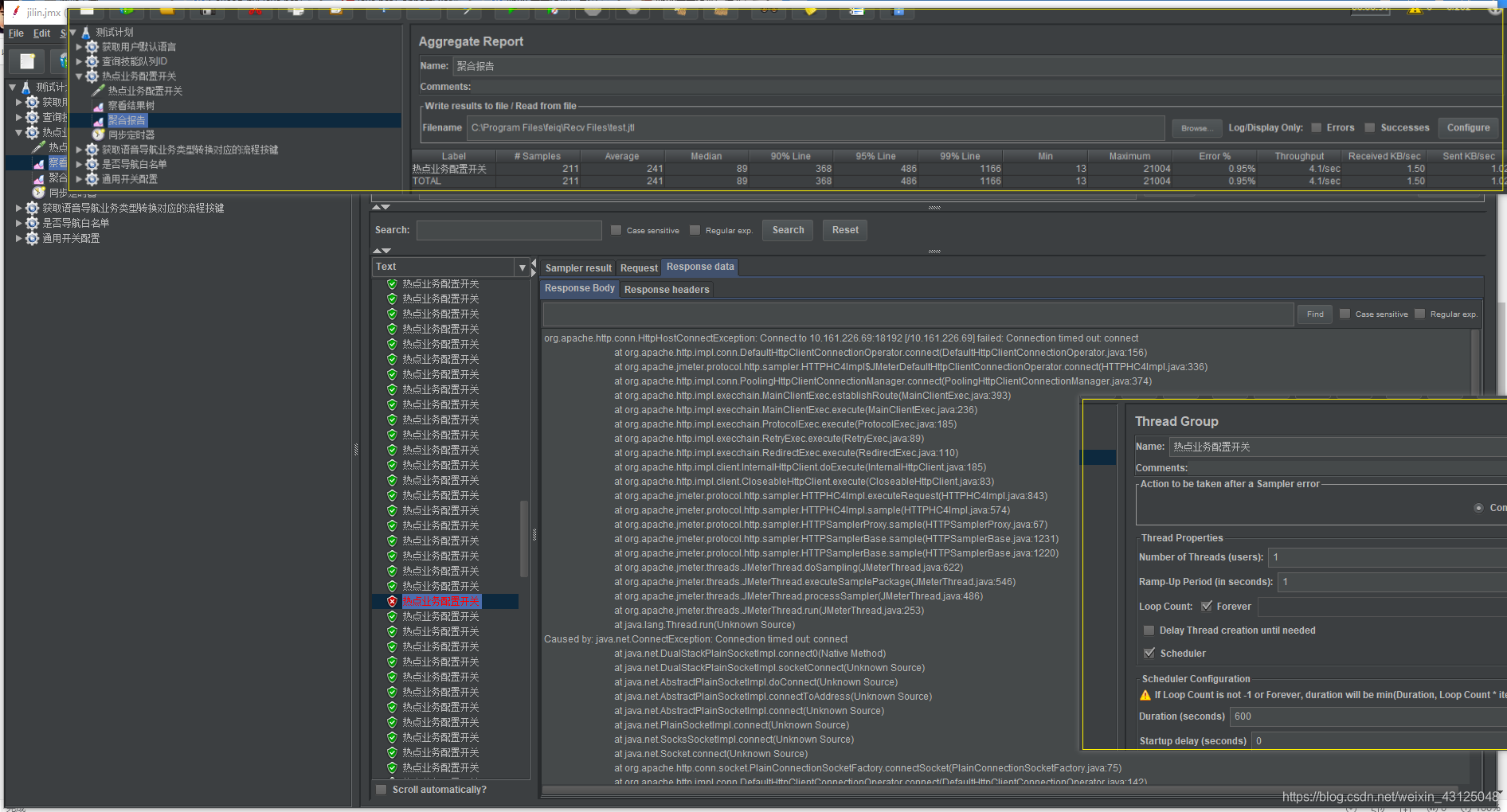The width and height of the screenshot is (1507, 812).
Task: Click the Filename input field
Action: pos(816,127)
